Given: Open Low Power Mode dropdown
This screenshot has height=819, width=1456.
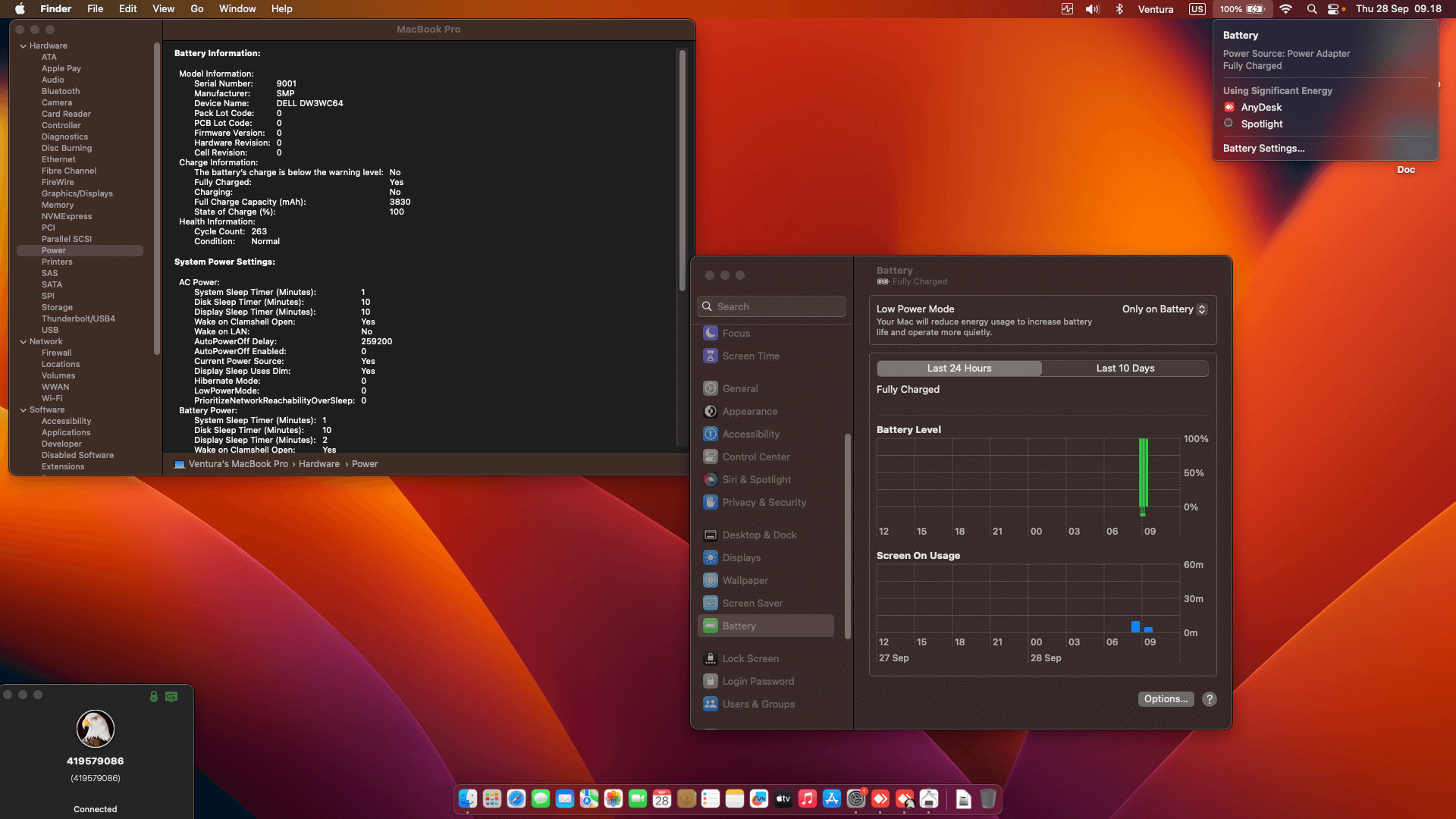Looking at the screenshot, I should pos(1163,309).
